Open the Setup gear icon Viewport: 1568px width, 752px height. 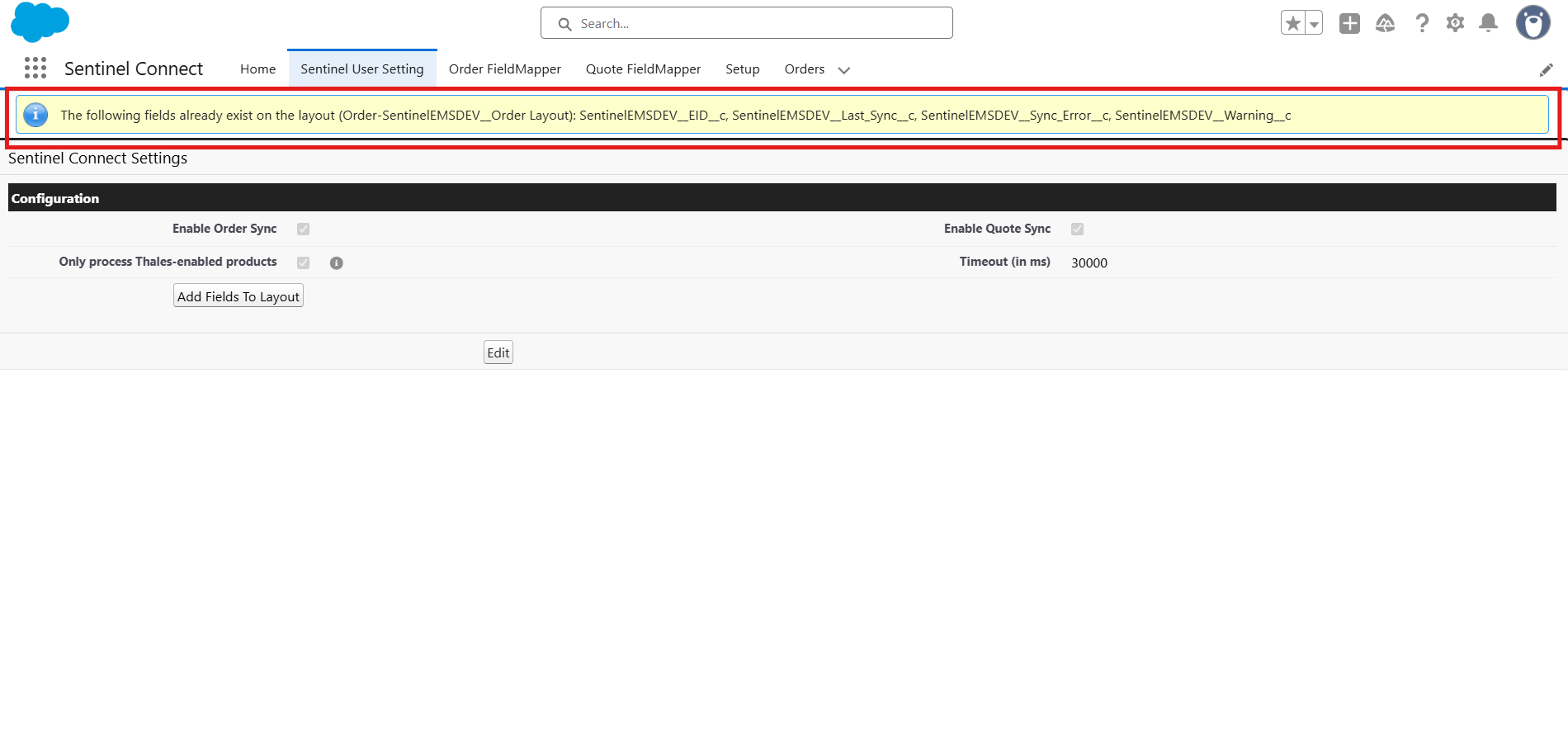click(1455, 24)
